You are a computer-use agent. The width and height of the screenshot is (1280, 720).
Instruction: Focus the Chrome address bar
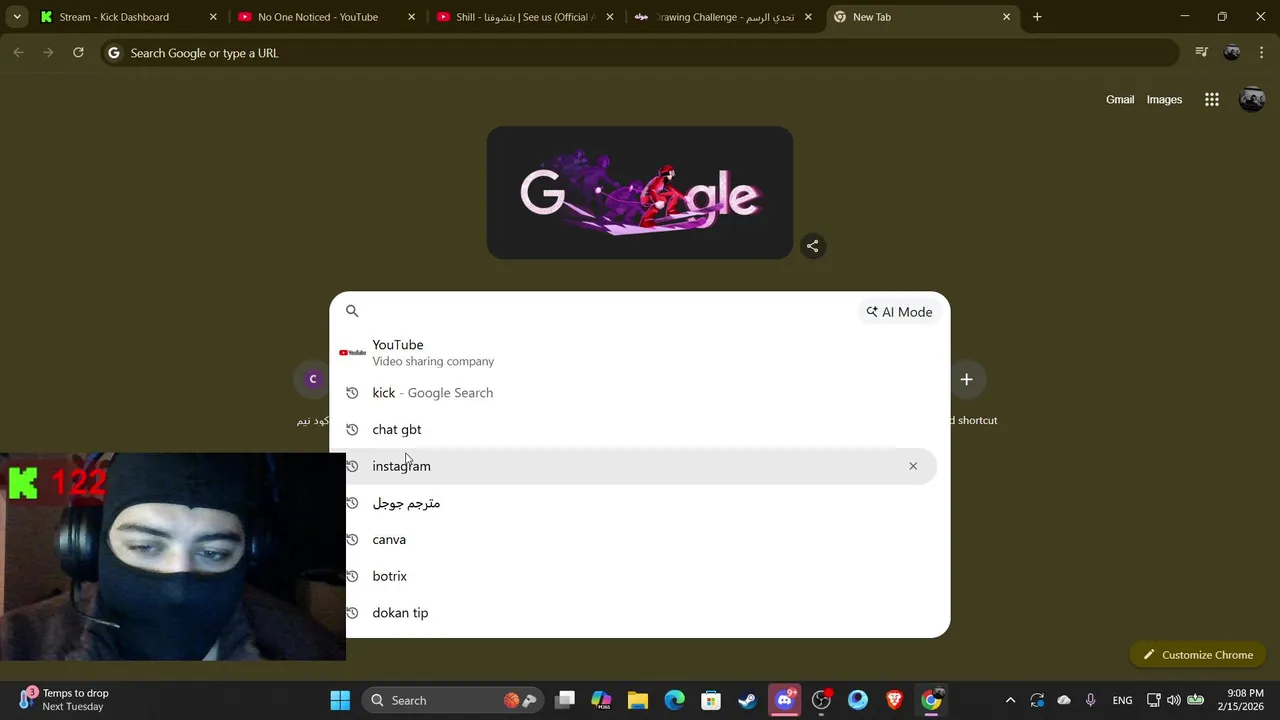(x=640, y=53)
